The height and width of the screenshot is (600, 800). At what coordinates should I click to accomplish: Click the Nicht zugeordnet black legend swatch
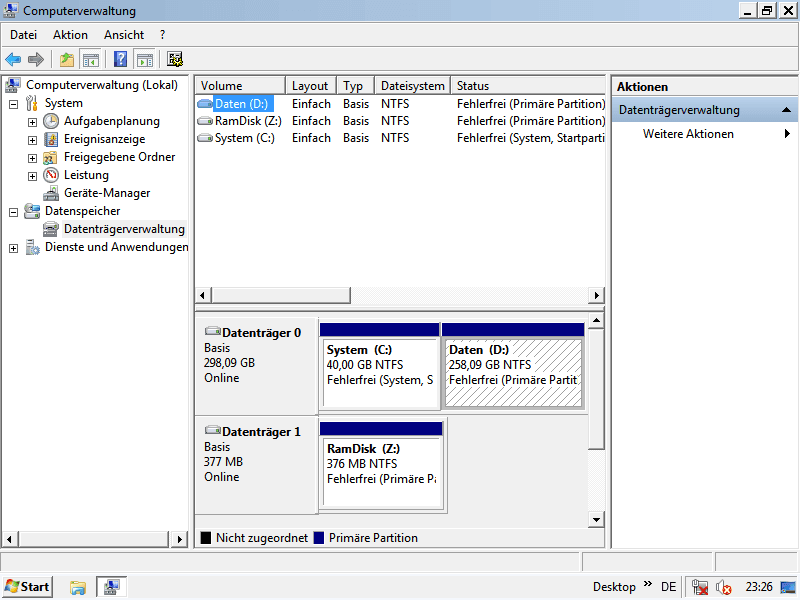(x=206, y=538)
